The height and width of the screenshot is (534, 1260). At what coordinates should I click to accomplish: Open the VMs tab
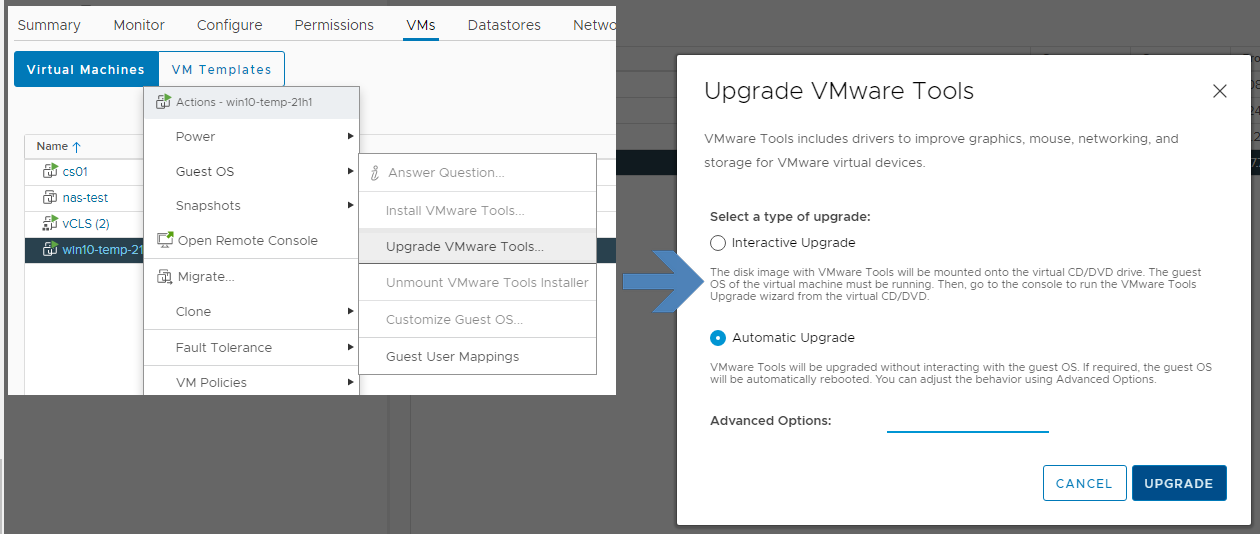[421, 25]
